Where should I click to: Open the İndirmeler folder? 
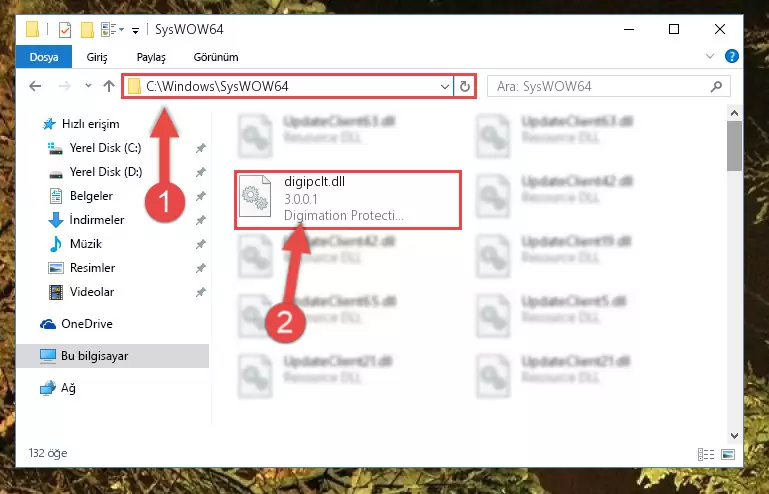[x=97, y=220]
